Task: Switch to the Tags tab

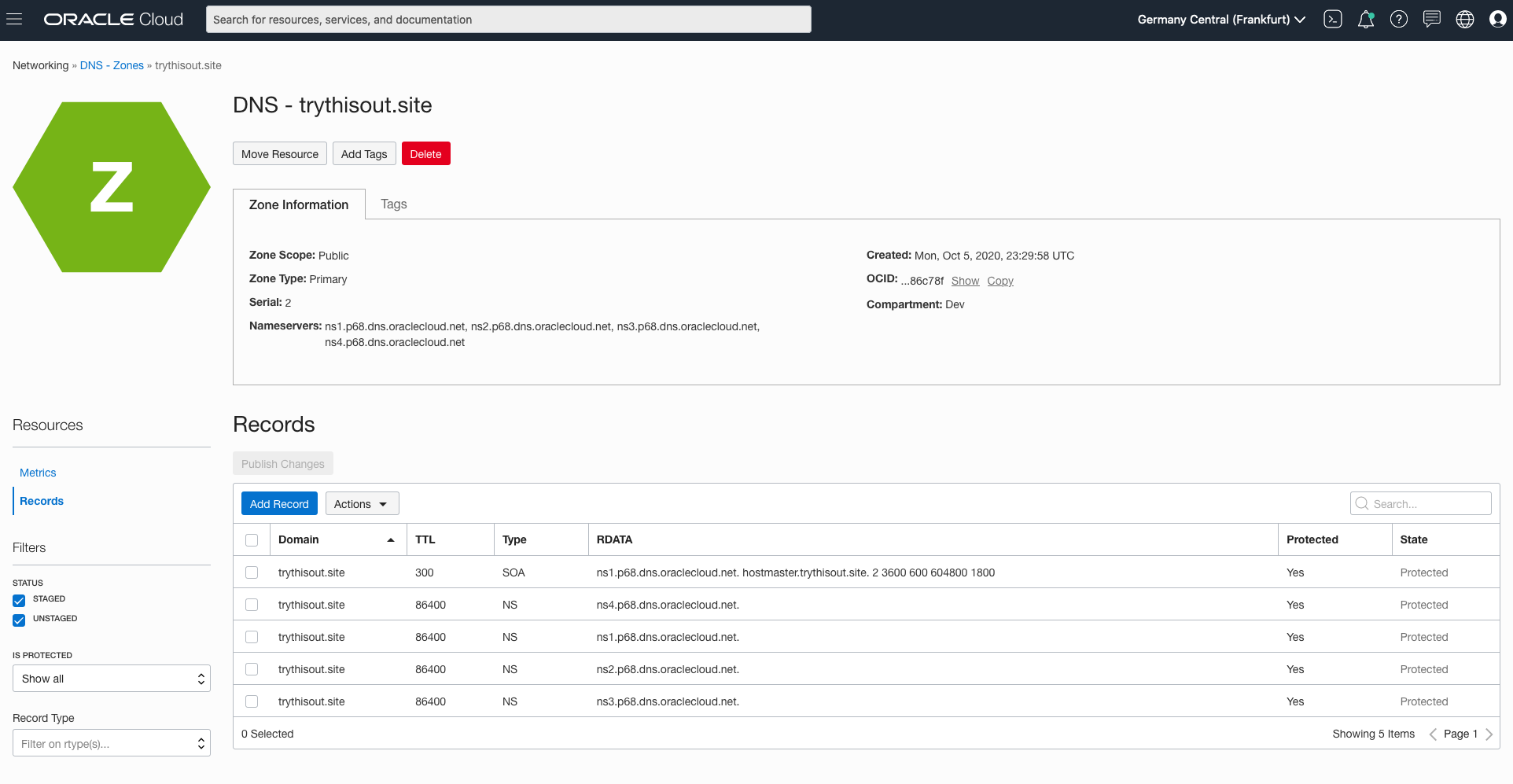Action: point(393,204)
